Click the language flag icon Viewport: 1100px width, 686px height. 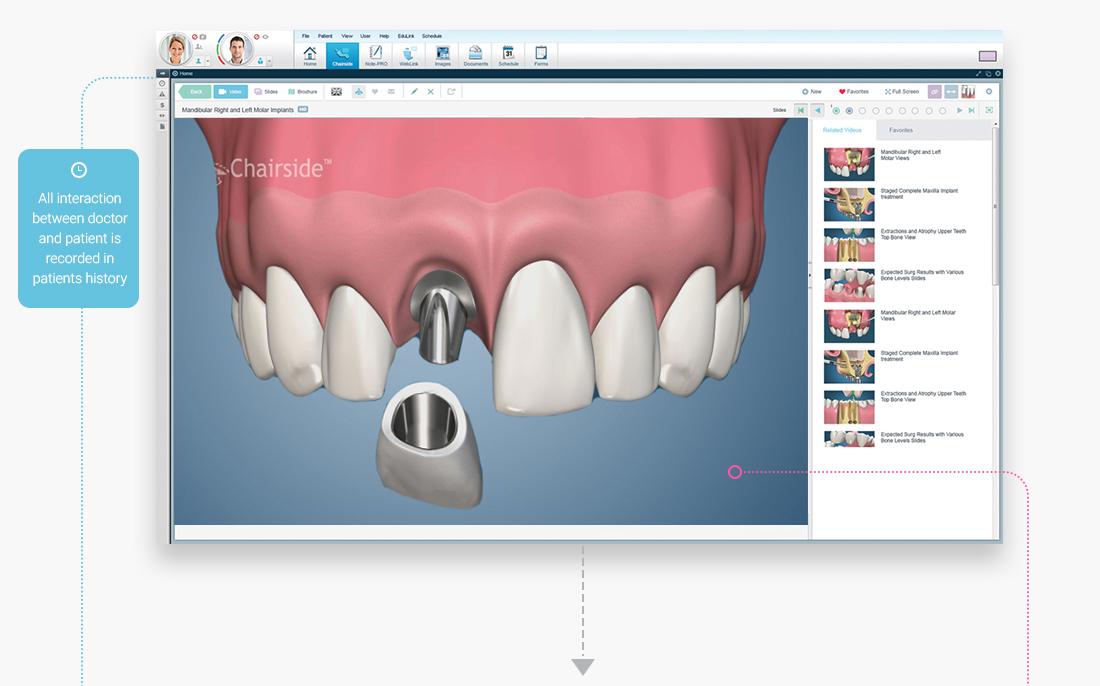(x=336, y=91)
